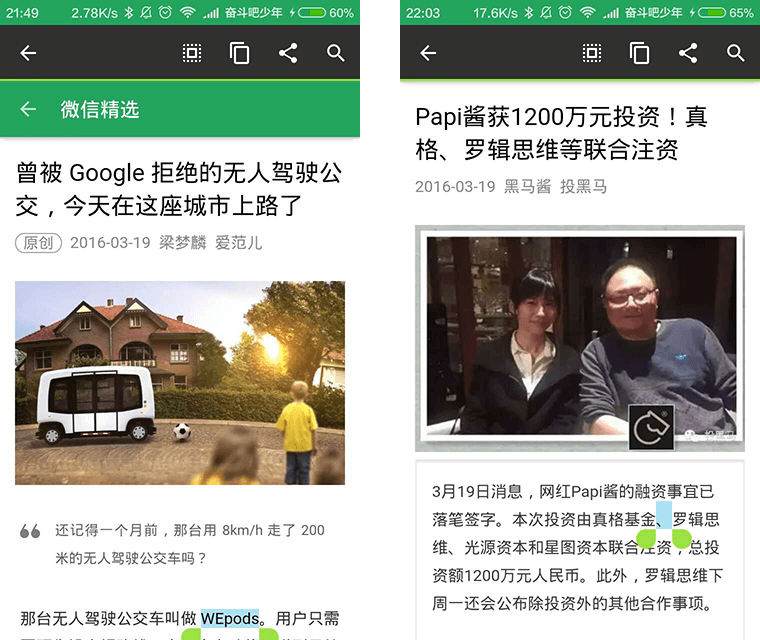Tap the quotation mark icon beside the quote
760x640 pixels.
(30, 531)
